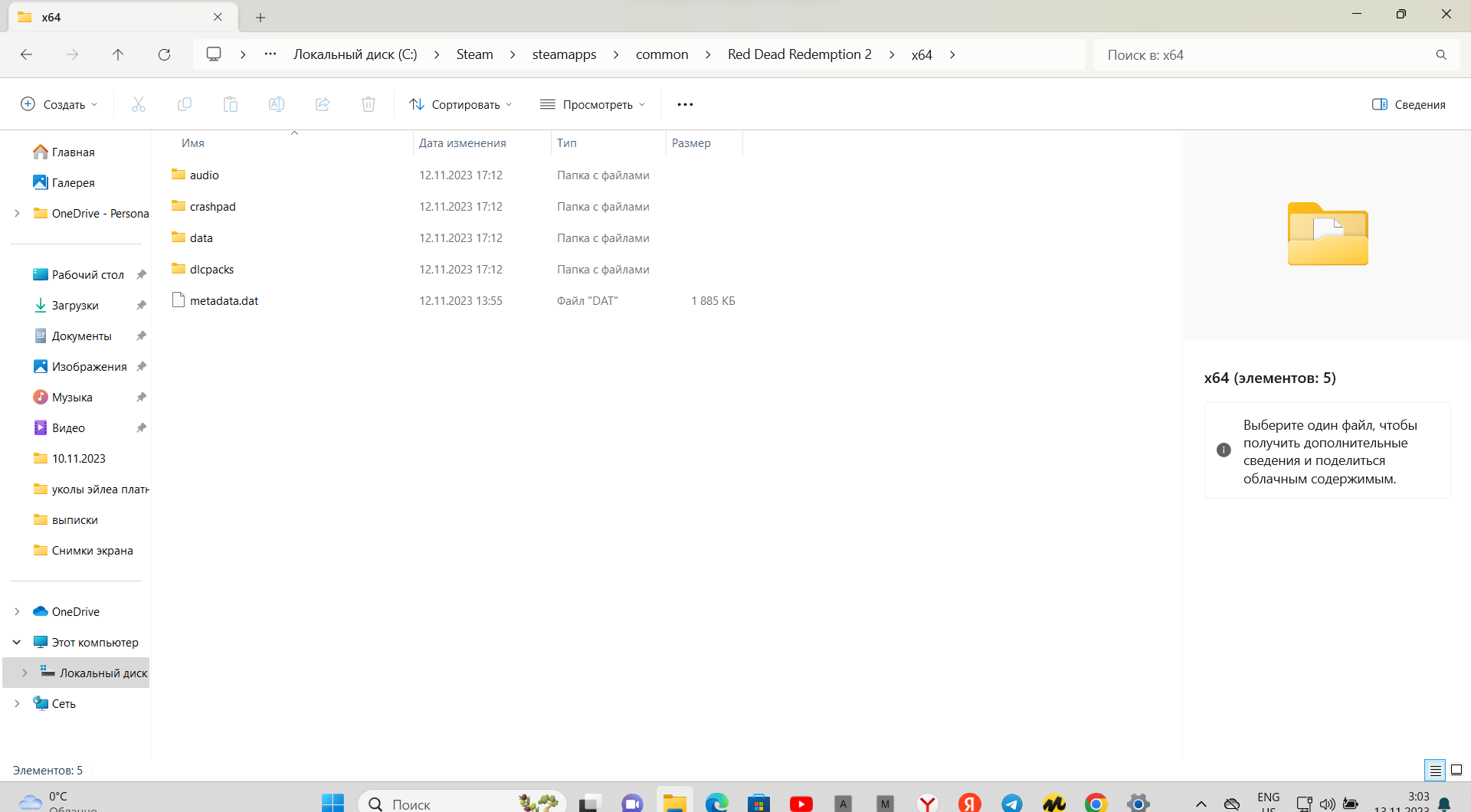Click the Share icon in the toolbar
The image size is (1471, 812).
323,104
